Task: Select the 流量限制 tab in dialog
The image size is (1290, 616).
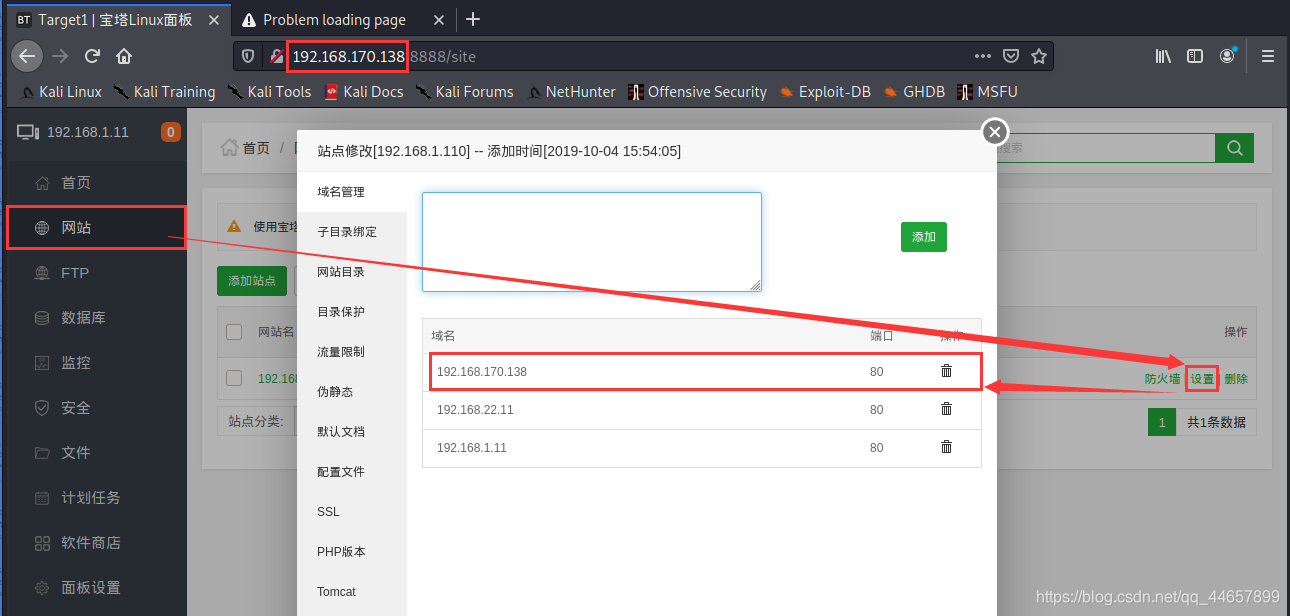Action: click(x=352, y=352)
